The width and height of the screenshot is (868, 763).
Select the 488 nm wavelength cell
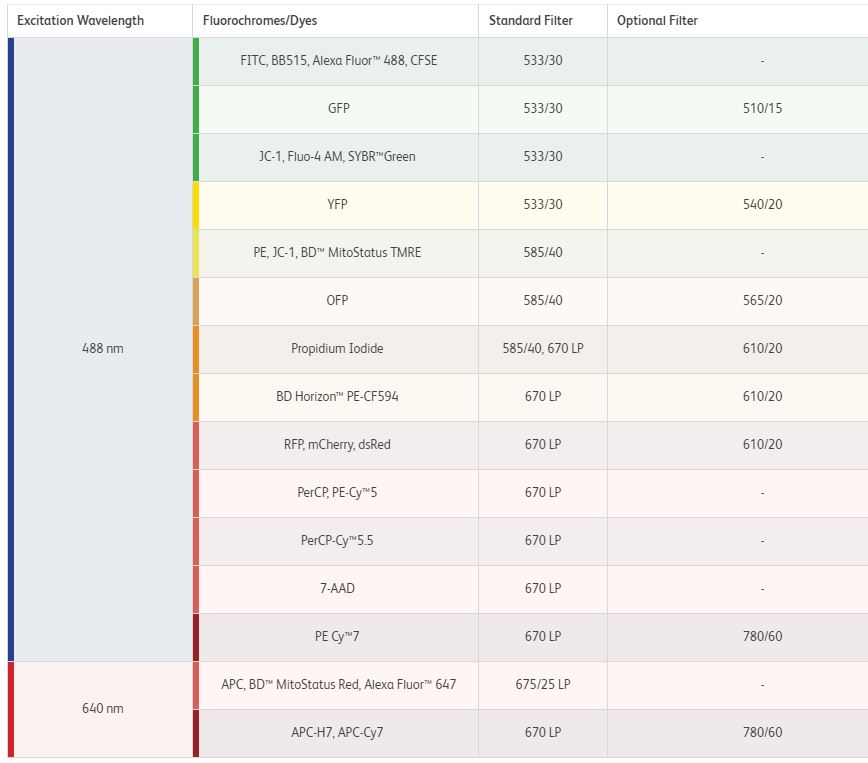(103, 349)
